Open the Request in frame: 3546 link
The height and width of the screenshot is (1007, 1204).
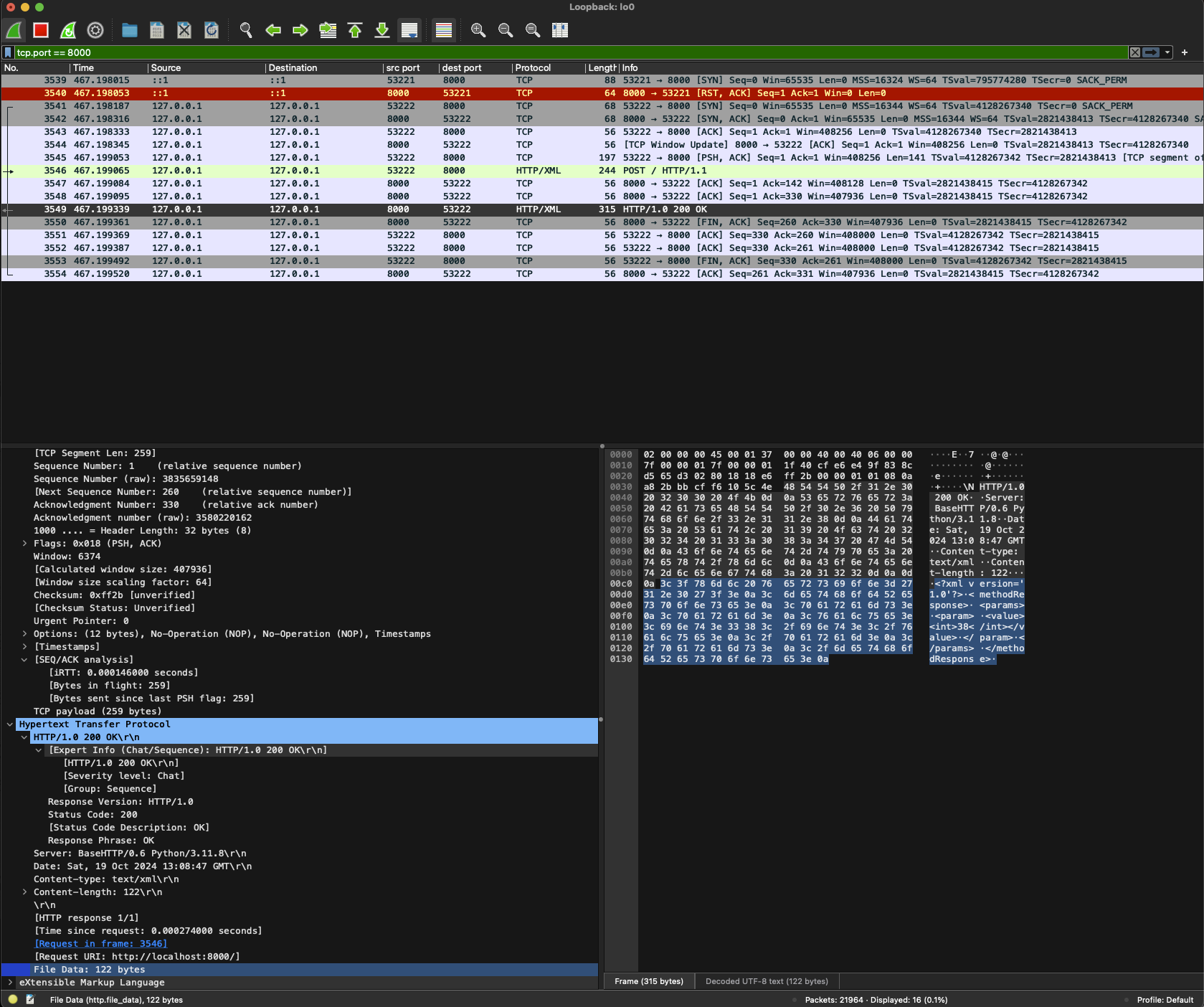pos(100,944)
